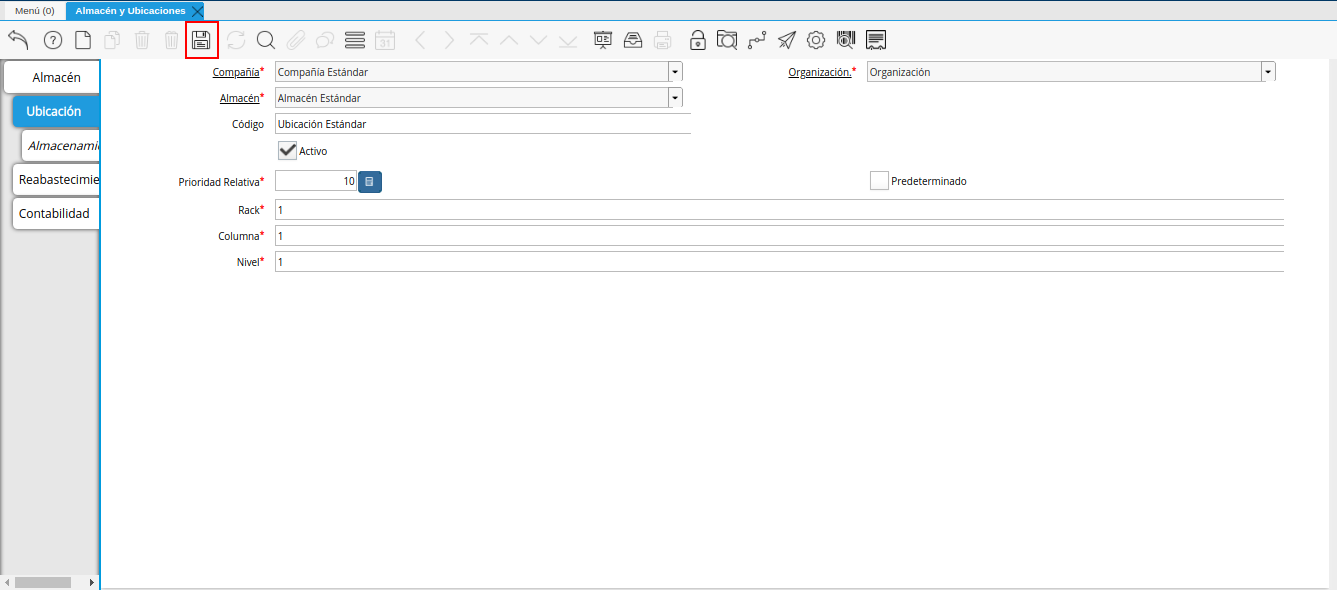
Task: Switch to the Menú (0) tab
Action: pyautogui.click(x=34, y=11)
